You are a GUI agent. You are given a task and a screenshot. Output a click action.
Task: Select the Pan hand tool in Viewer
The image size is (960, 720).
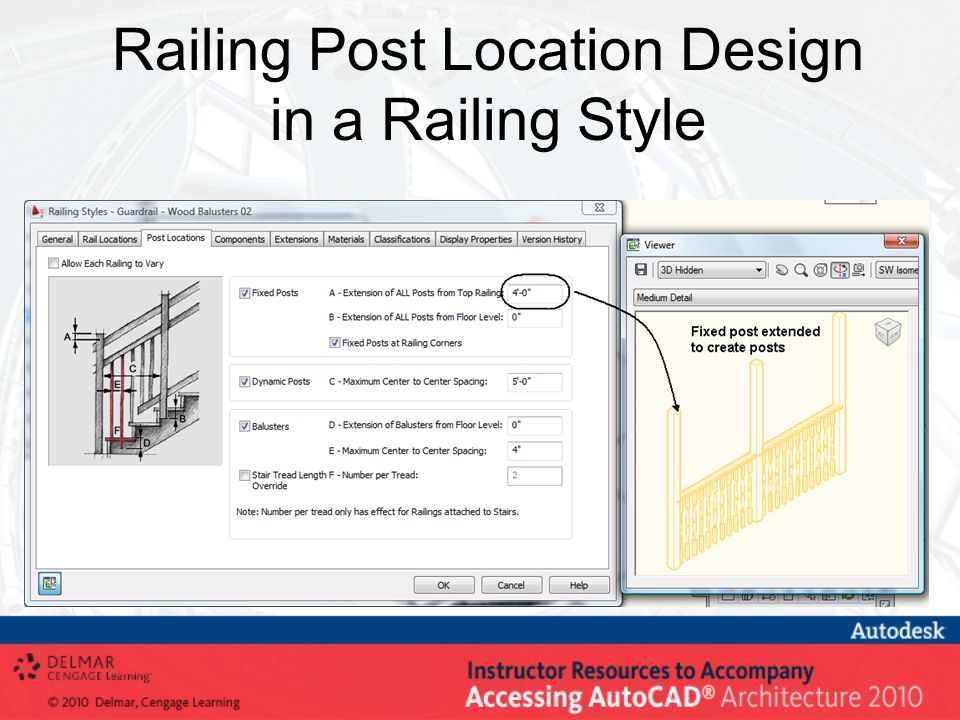[782, 270]
